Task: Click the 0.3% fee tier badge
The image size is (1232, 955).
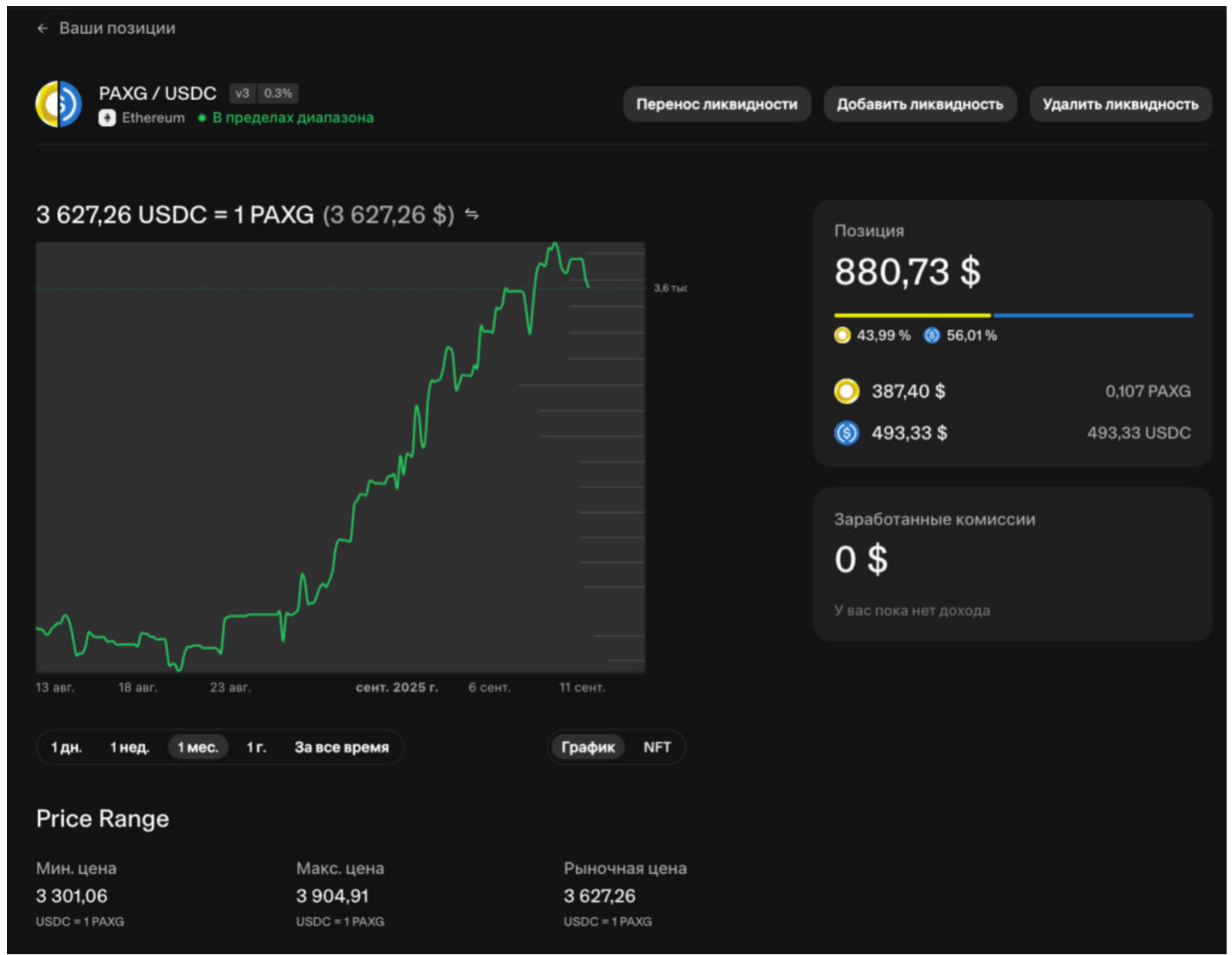Action: [x=278, y=94]
